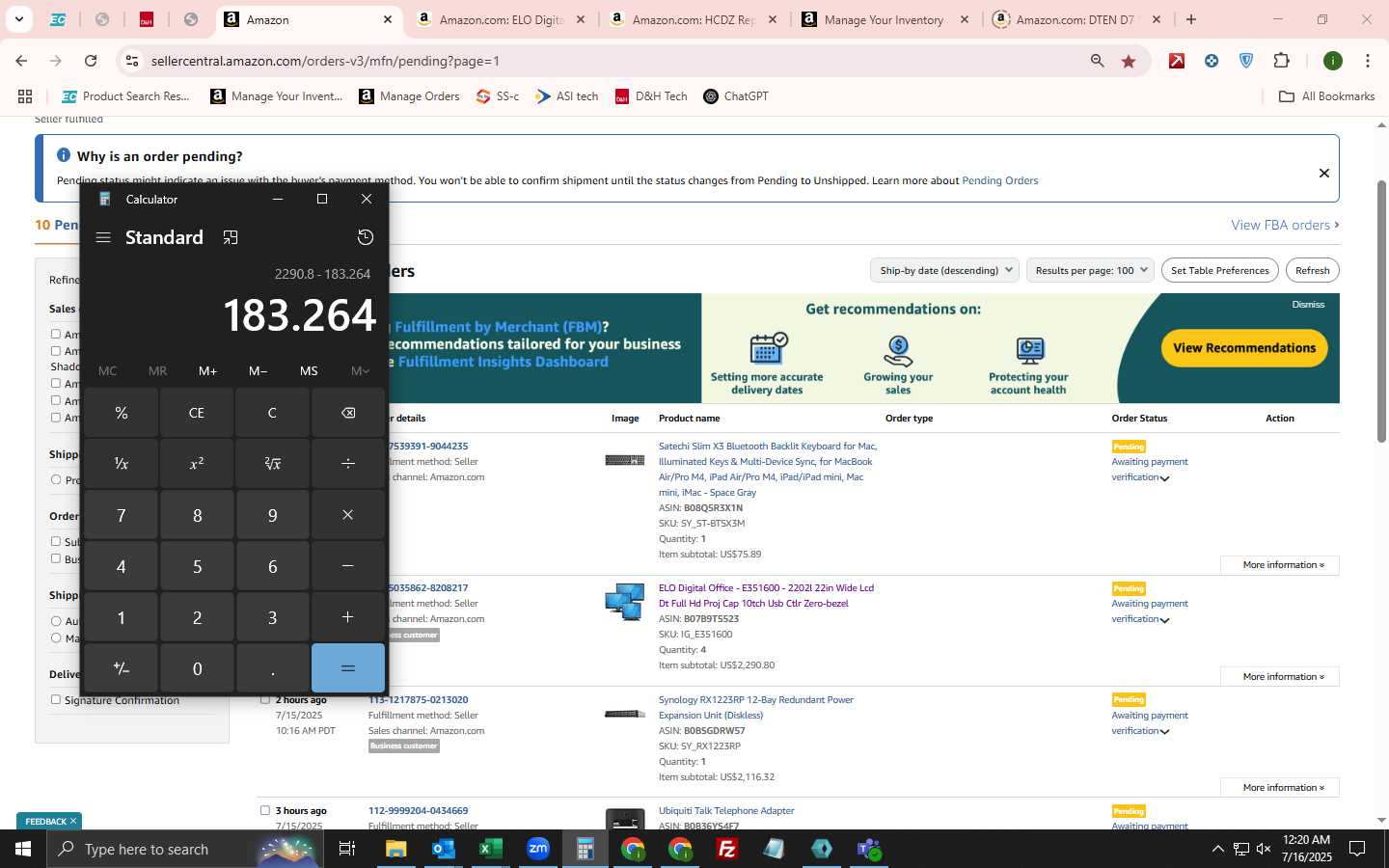Open the Ship-by date sort dropdown
1389x868 pixels.
coord(944,270)
